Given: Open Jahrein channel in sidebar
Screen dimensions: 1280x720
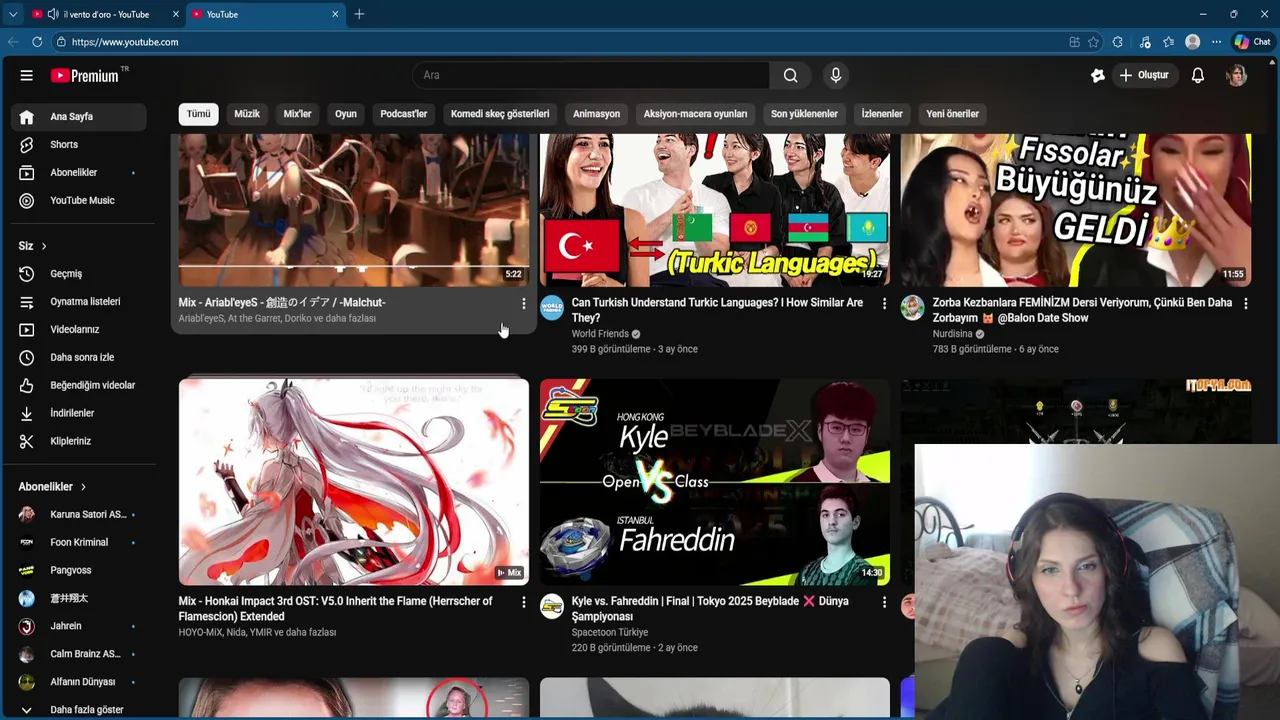Looking at the screenshot, I should pyautogui.click(x=79, y=627).
